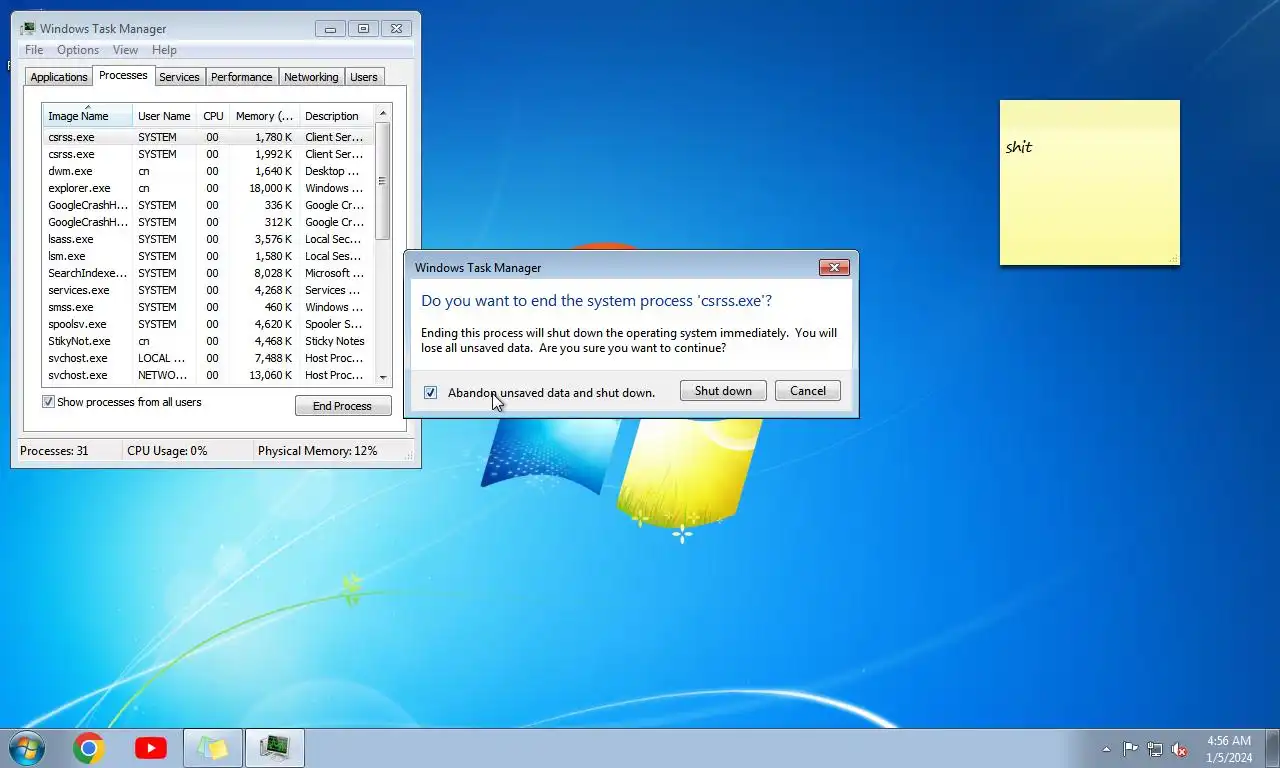This screenshot has height=768, width=1280.
Task: Open the File menu in Task Manager
Action: (34, 50)
